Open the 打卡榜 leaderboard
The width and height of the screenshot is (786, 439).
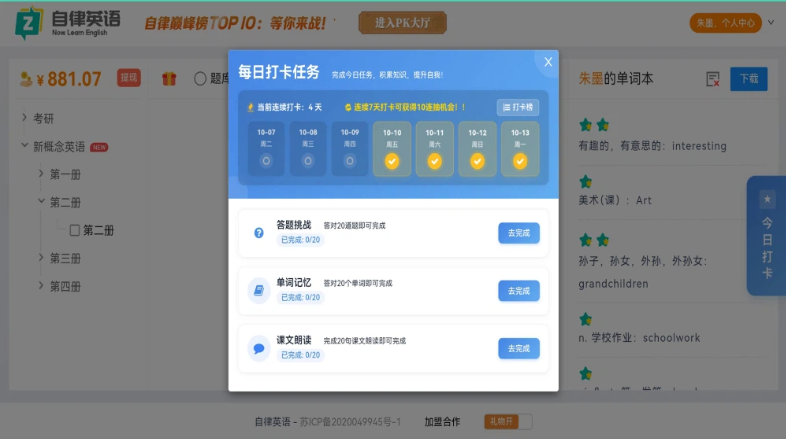pos(518,107)
